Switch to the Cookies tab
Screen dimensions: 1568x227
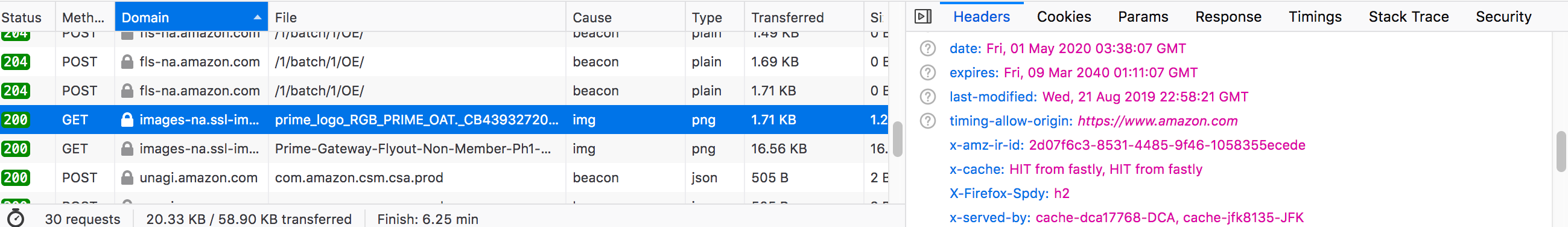(1064, 16)
